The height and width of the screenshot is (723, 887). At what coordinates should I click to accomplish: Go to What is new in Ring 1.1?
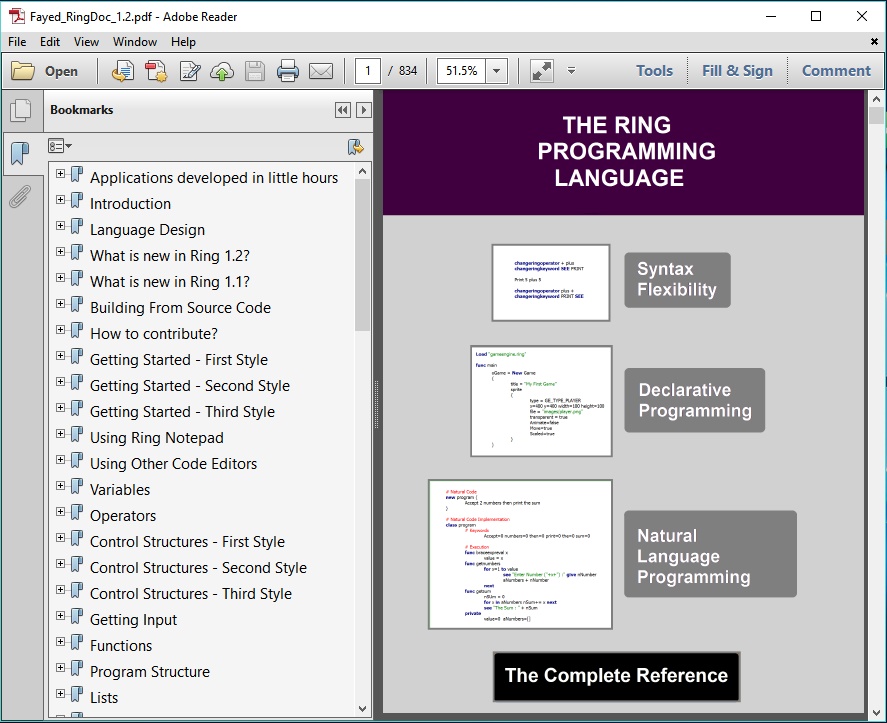170,282
